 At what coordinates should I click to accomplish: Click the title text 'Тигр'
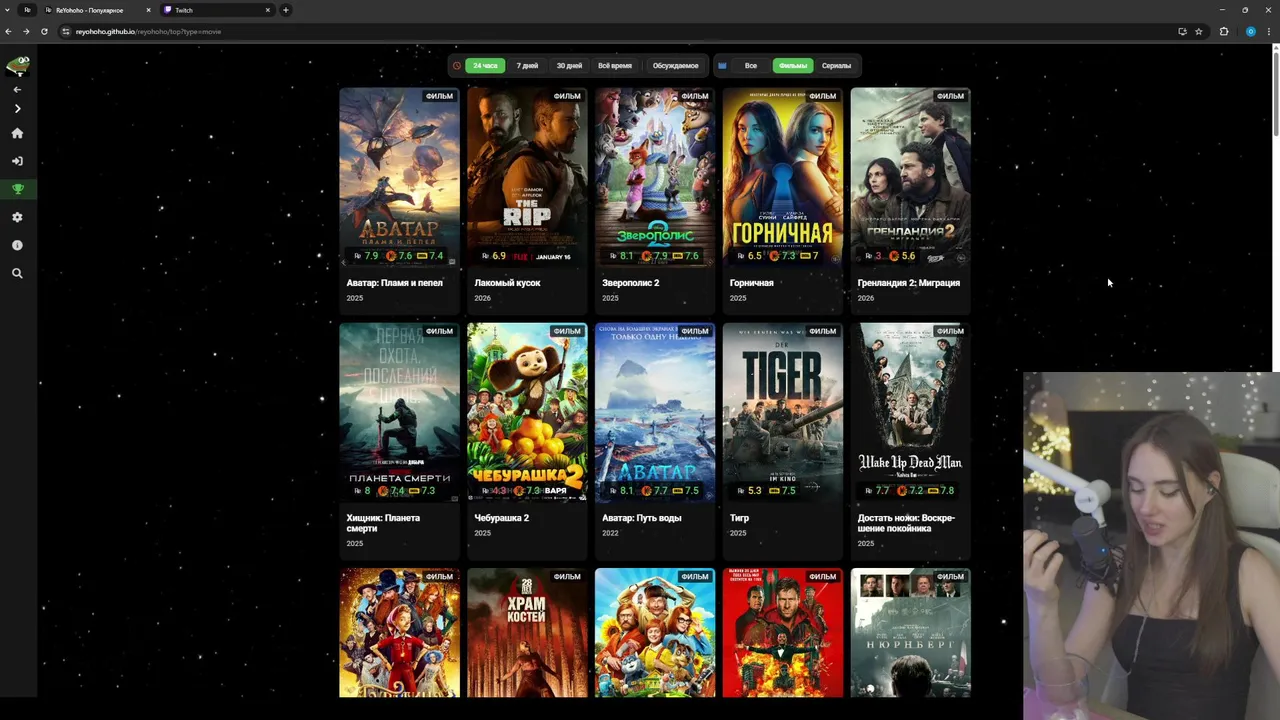tap(739, 518)
